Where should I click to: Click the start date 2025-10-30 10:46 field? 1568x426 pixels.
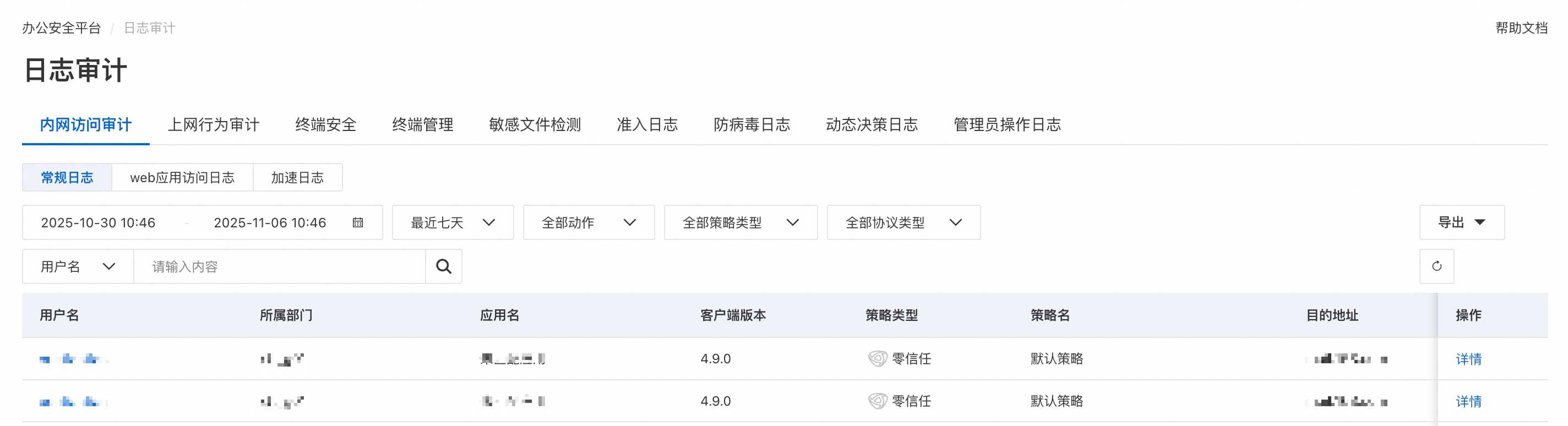click(x=98, y=223)
